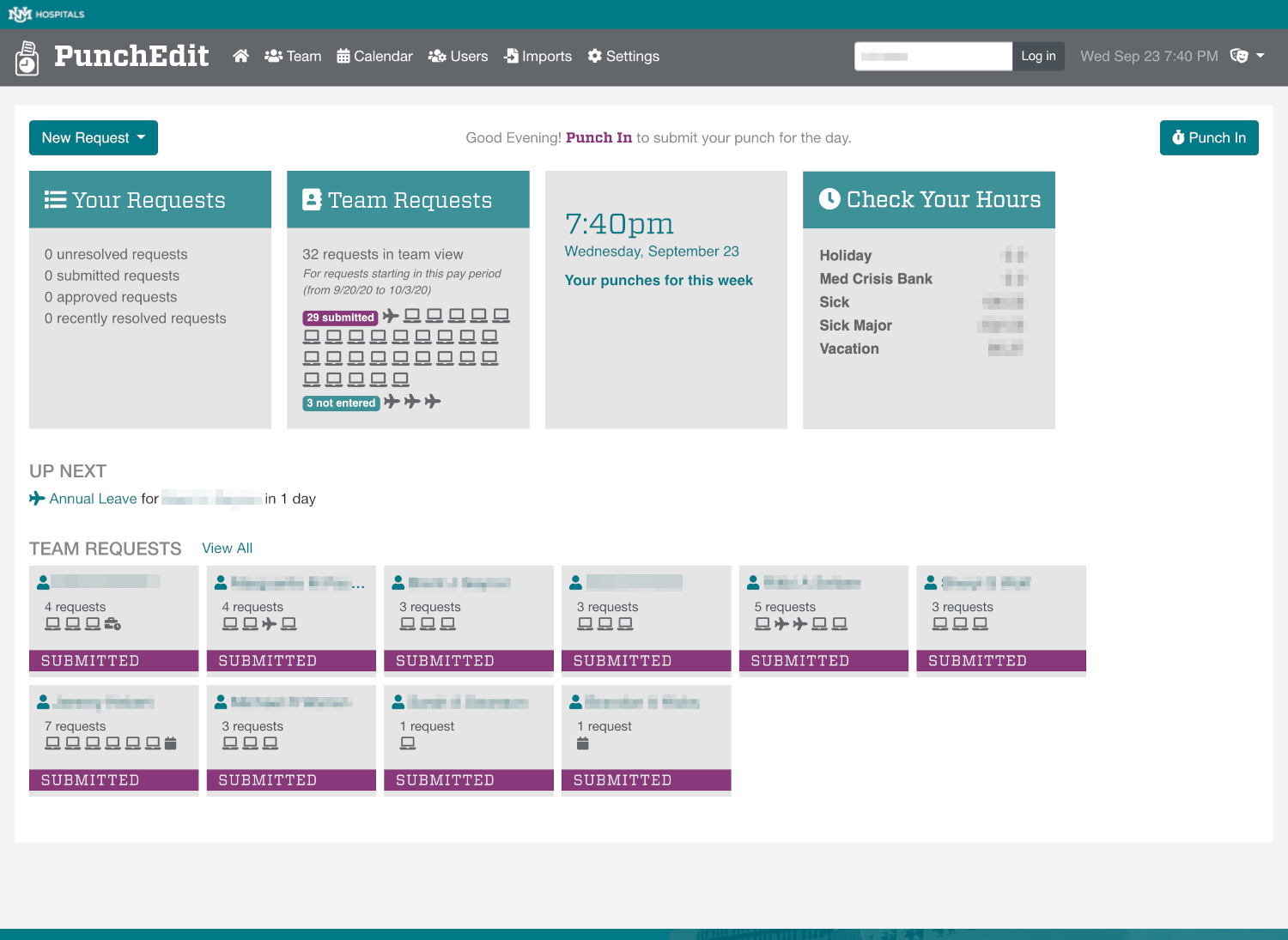Focus the login text field
This screenshot has width=1288, height=940.
pos(933,56)
